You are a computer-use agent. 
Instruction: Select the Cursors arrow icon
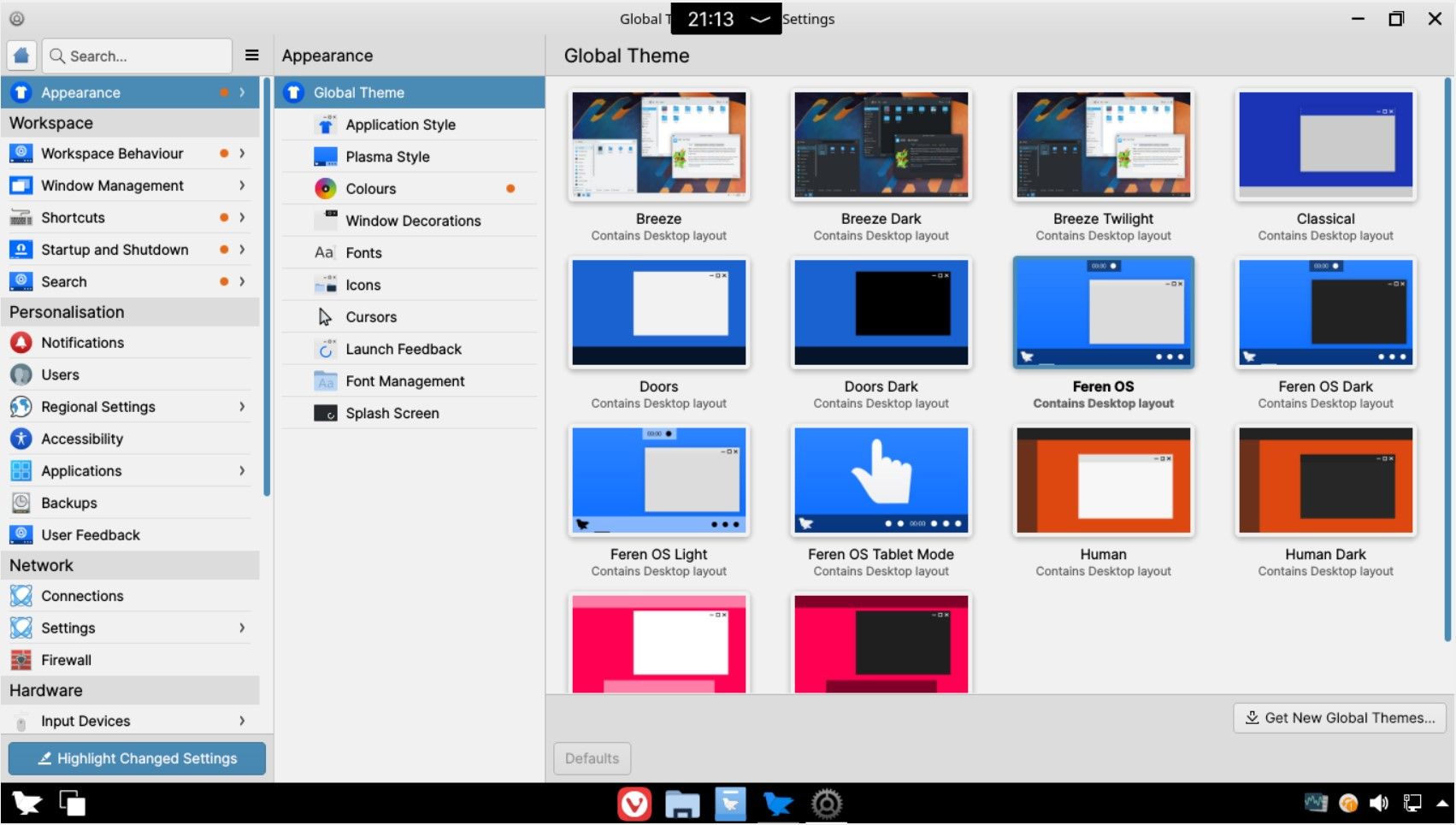coord(325,317)
